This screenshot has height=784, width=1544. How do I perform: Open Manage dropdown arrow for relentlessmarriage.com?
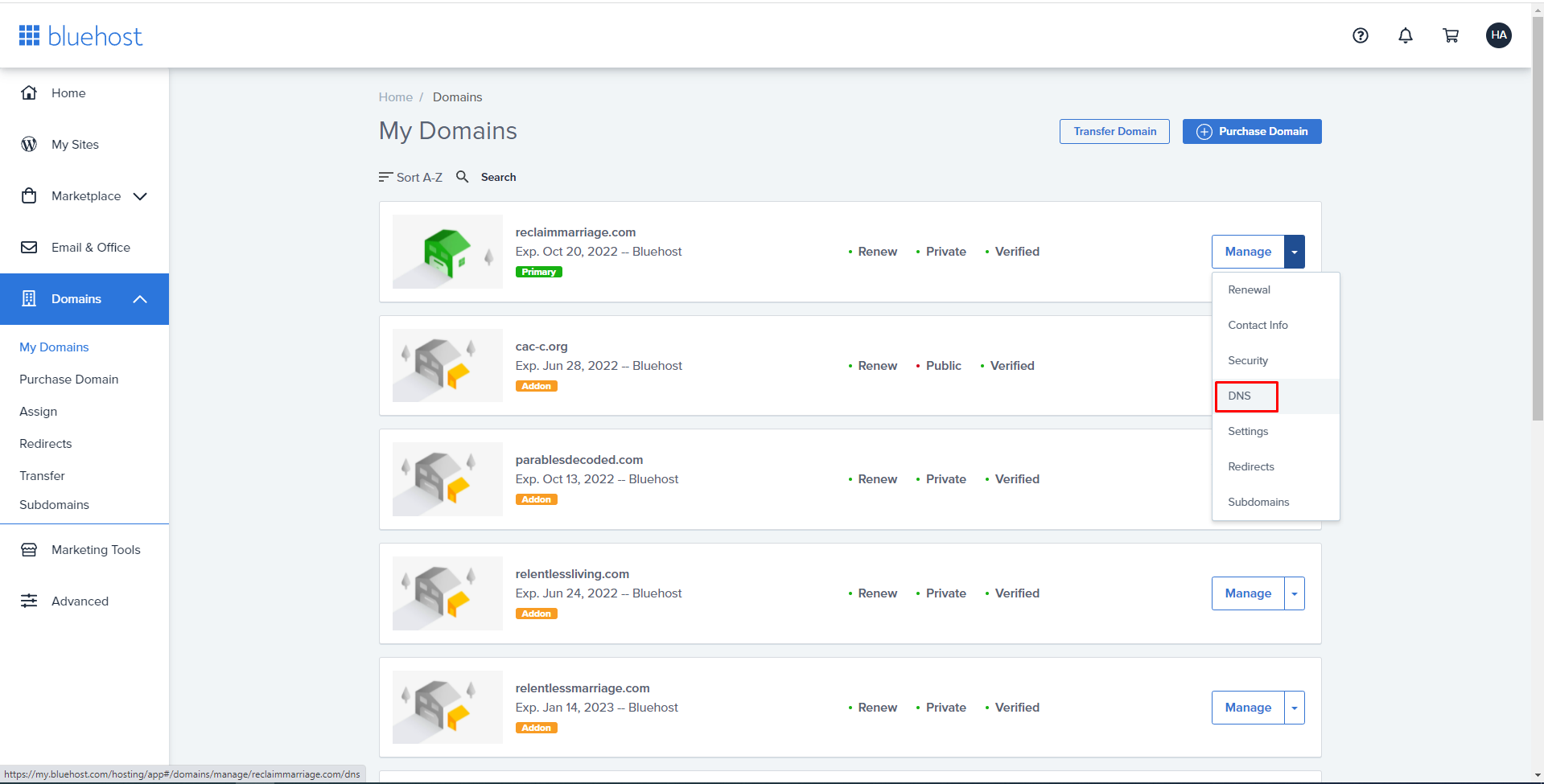[x=1294, y=708]
